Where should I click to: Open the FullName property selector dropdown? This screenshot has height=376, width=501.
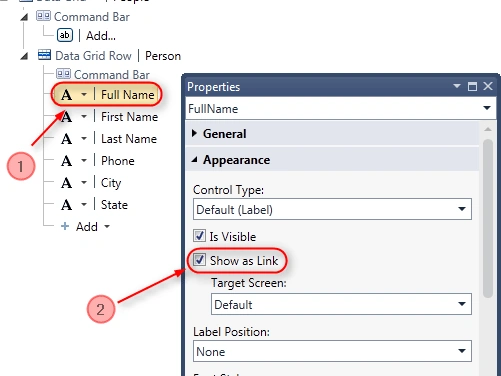(487, 108)
